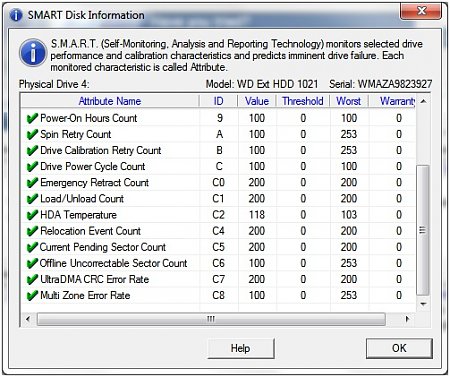Click the serial number WMAZA9823927
Image resolution: width=450 pixels, height=377 pixels.
(395, 84)
